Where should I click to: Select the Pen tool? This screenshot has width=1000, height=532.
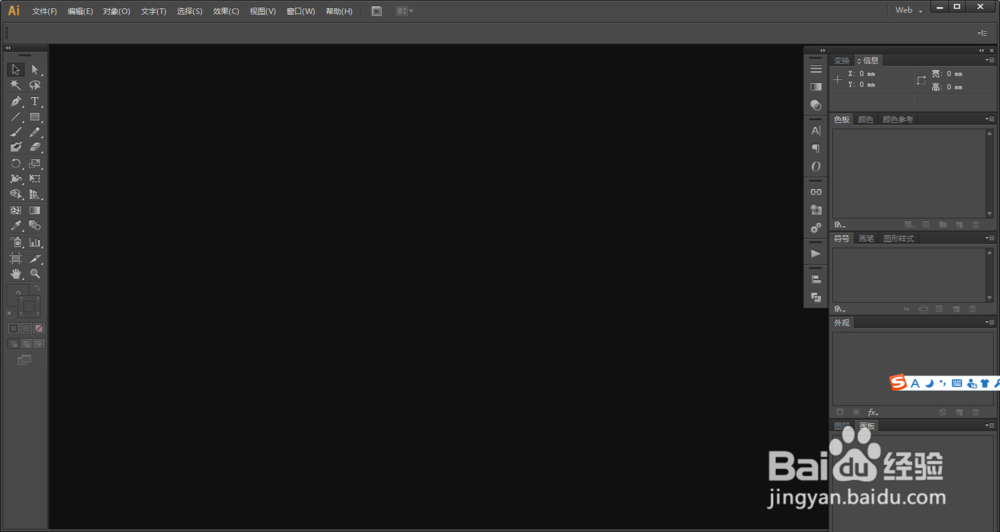coord(16,101)
